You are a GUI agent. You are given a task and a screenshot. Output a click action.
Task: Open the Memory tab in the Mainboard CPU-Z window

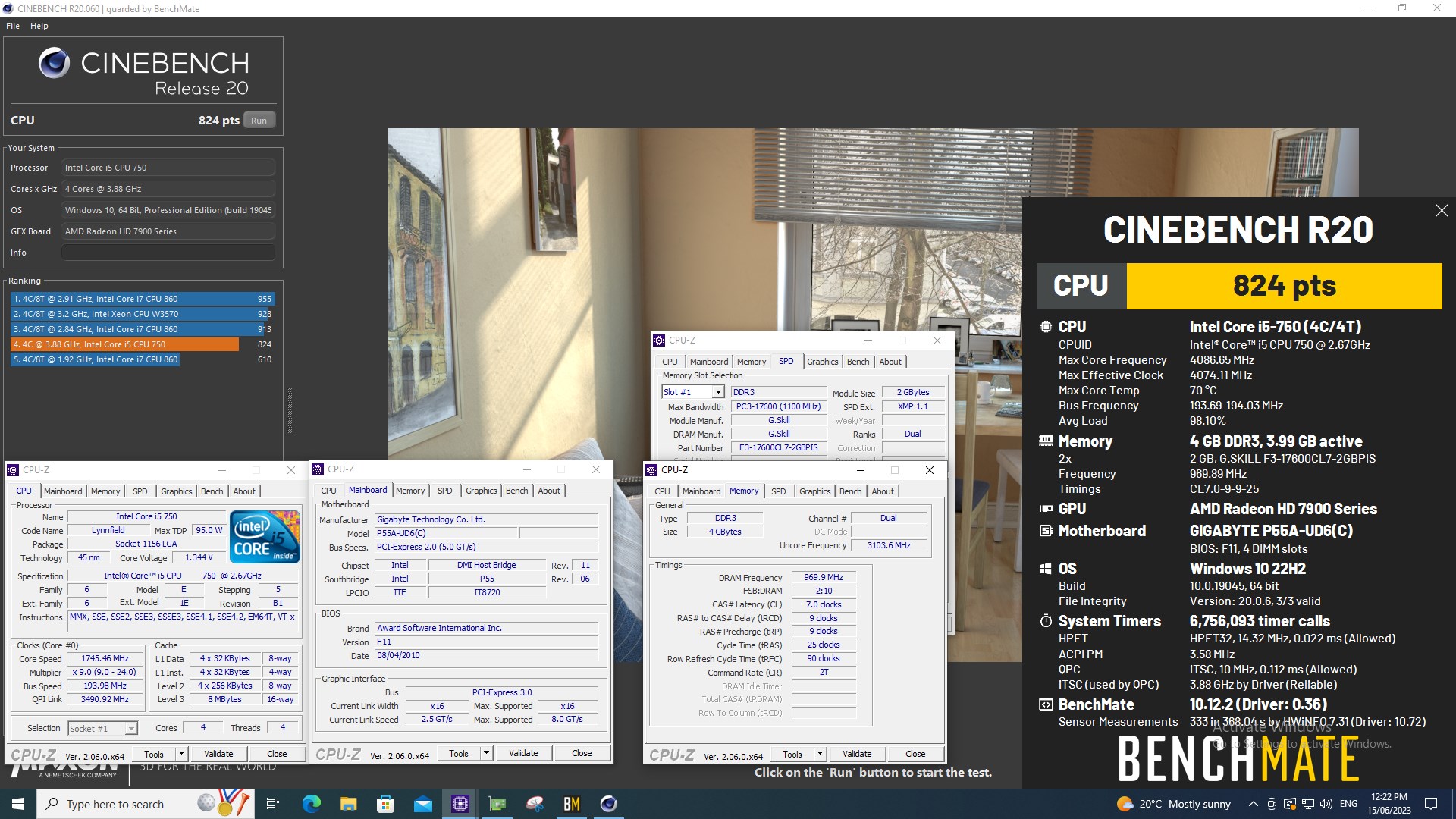(x=410, y=491)
